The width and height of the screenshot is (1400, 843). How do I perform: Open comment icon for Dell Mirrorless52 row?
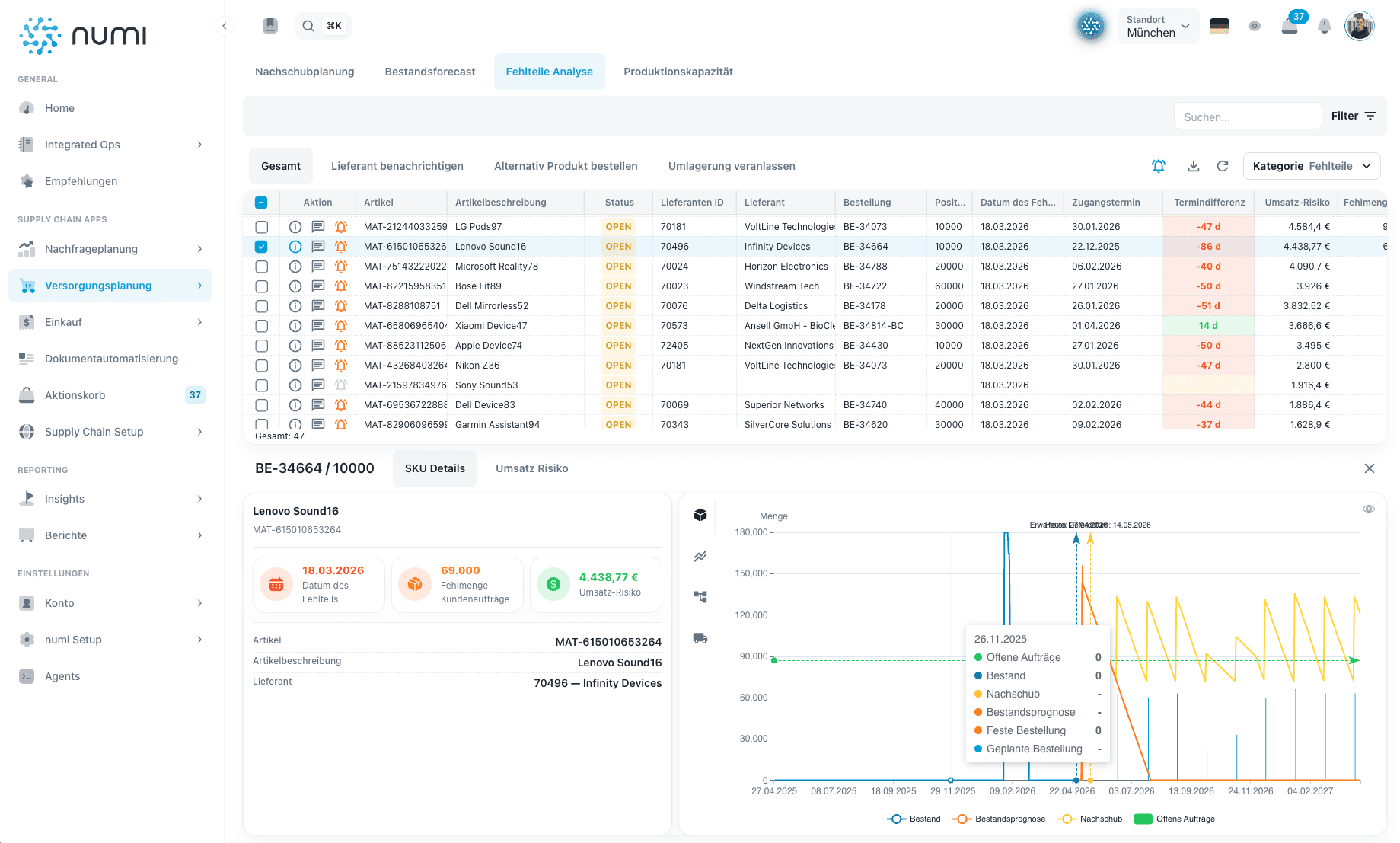318,306
